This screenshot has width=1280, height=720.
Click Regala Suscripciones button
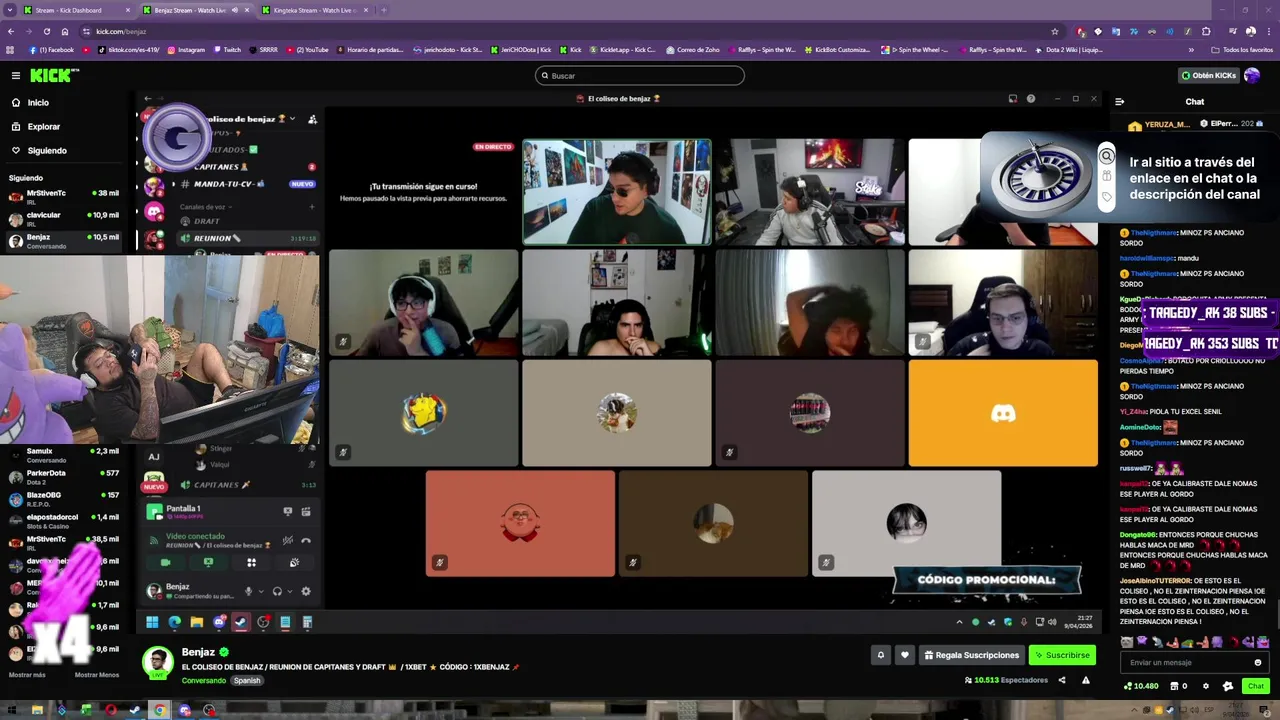click(x=972, y=655)
